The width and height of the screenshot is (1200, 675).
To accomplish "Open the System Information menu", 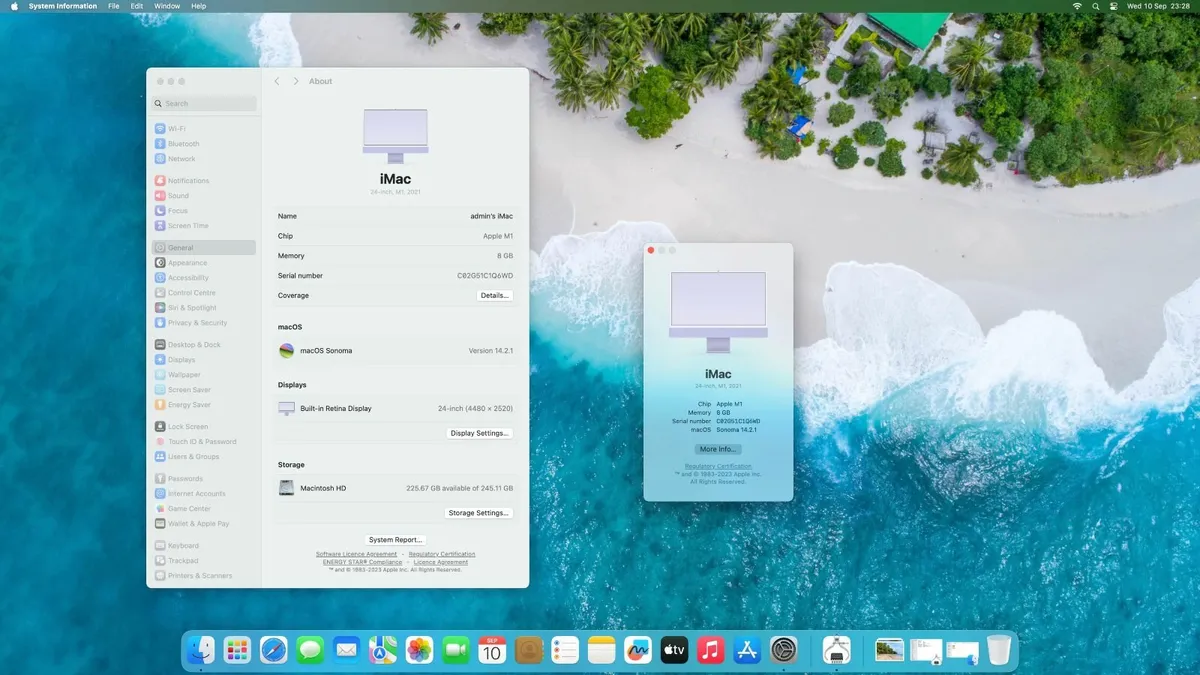I will (63, 6).
